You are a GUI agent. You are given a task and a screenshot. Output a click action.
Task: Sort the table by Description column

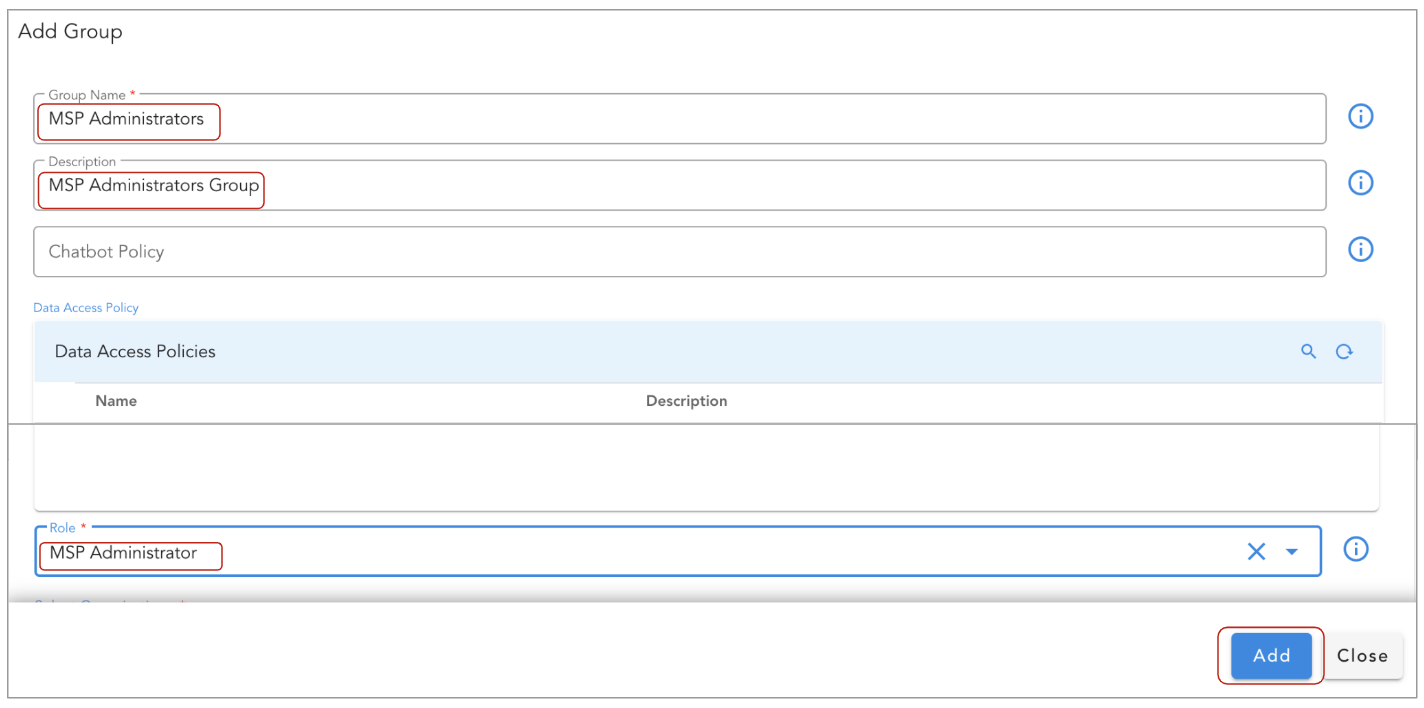686,401
